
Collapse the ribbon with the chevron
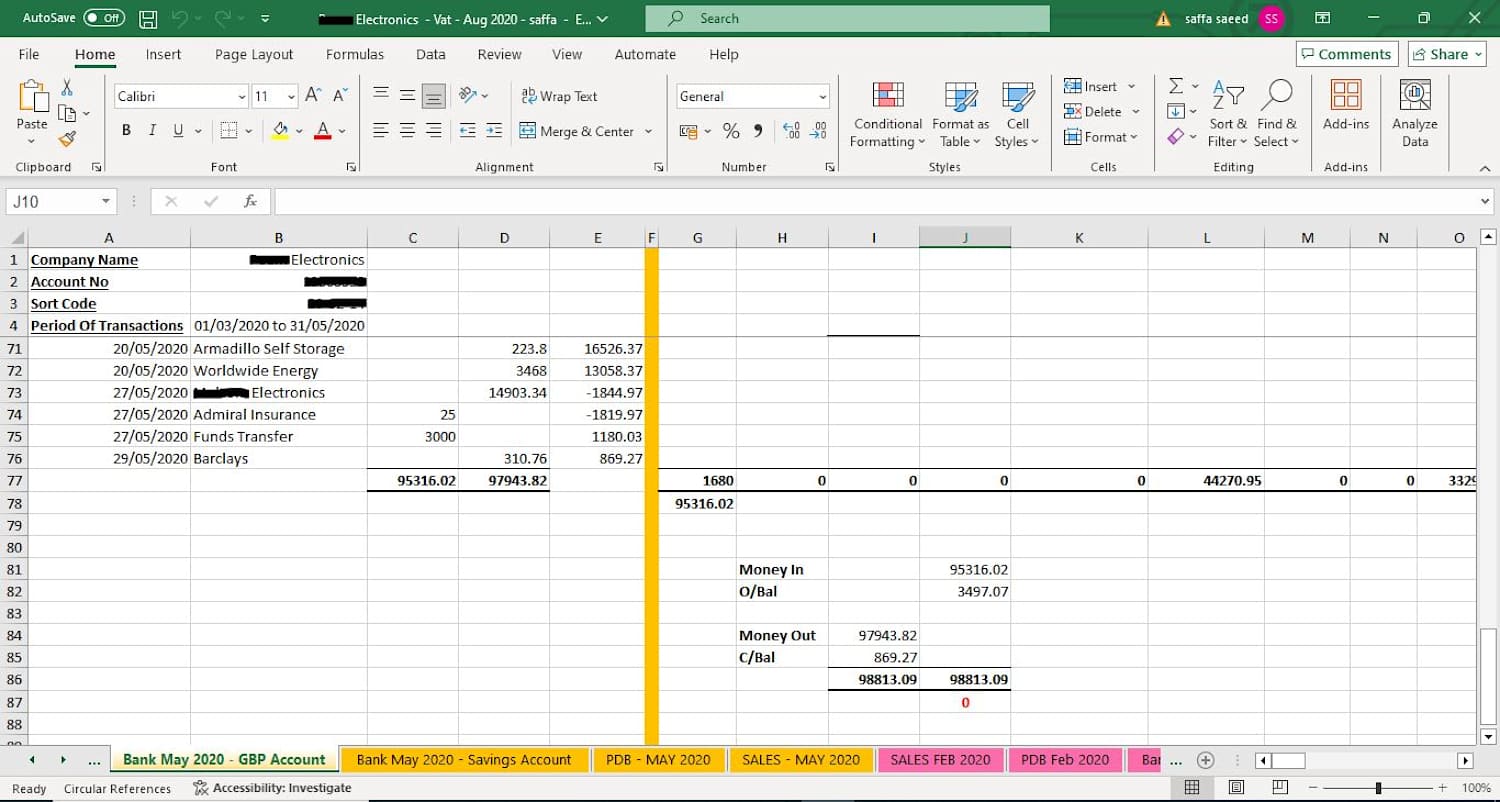(x=1485, y=167)
